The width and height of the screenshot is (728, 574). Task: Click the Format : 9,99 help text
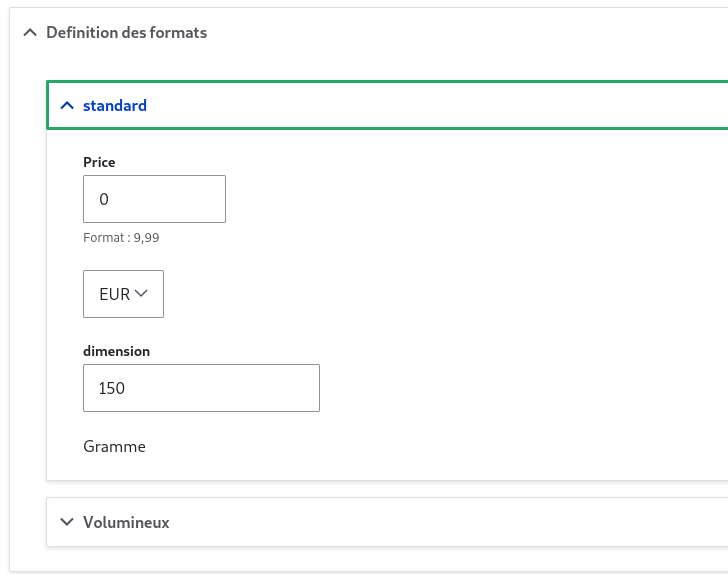pos(121,238)
